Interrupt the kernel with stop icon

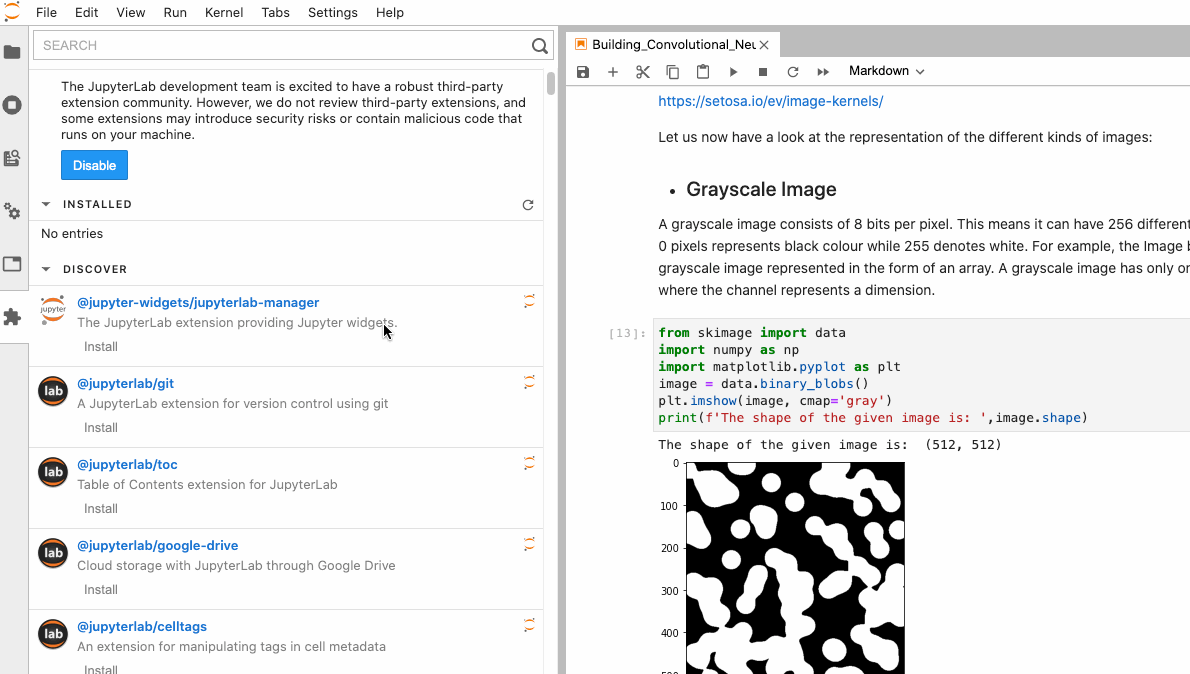[x=762, y=71]
